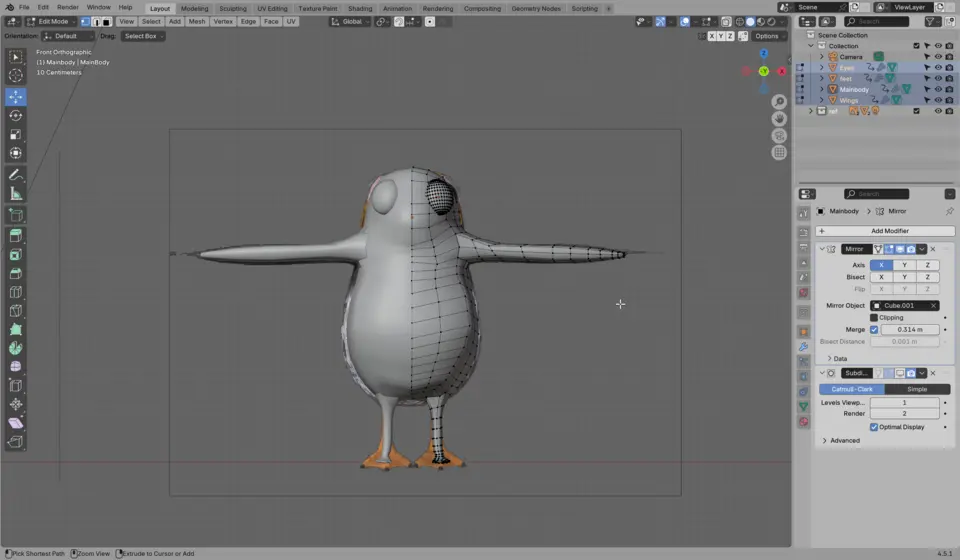Uncheck the Collection exclude checkbox

tap(916, 46)
